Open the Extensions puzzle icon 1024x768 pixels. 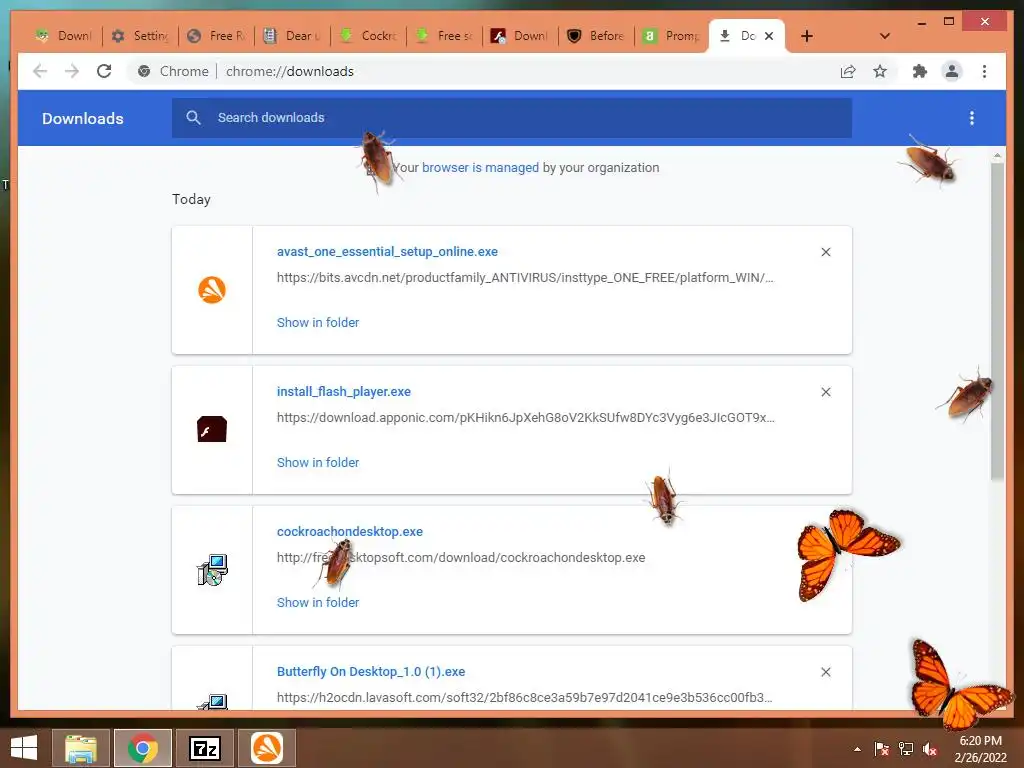tap(920, 71)
